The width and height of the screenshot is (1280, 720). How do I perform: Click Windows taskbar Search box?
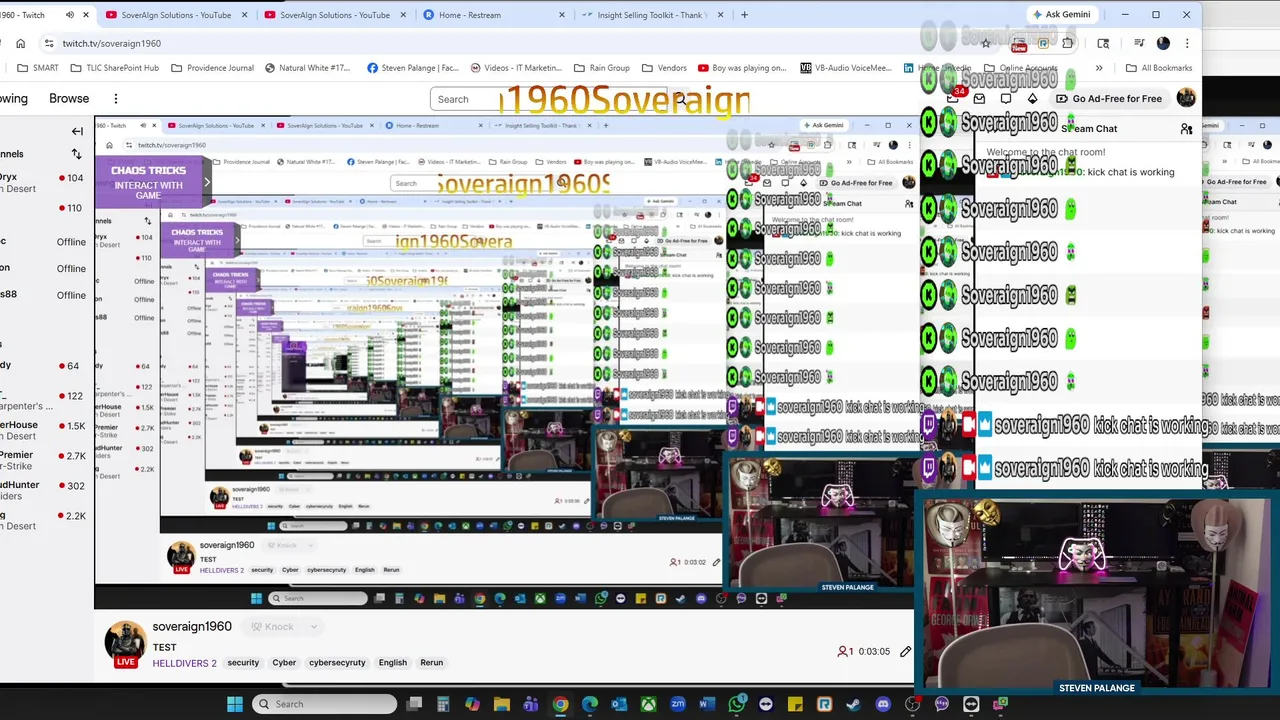point(324,704)
